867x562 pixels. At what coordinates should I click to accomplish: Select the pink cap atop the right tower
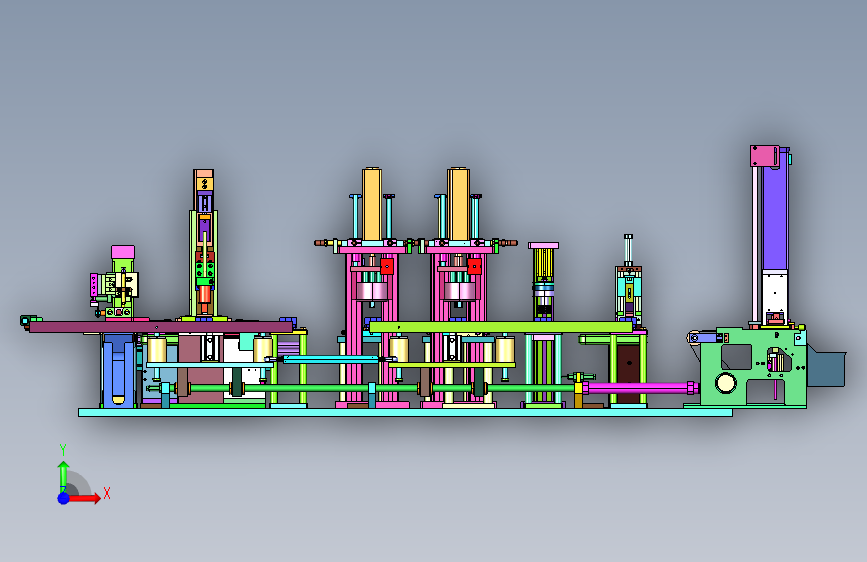pyautogui.click(x=764, y=155)
